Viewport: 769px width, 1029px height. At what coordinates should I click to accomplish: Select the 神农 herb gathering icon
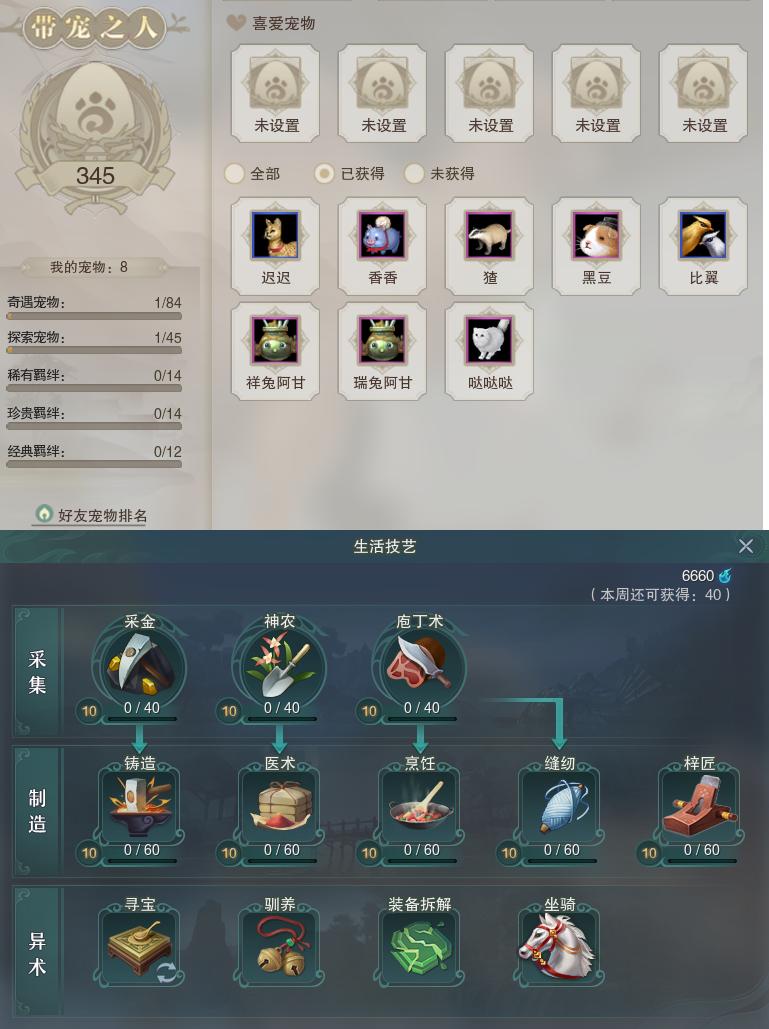280,667
